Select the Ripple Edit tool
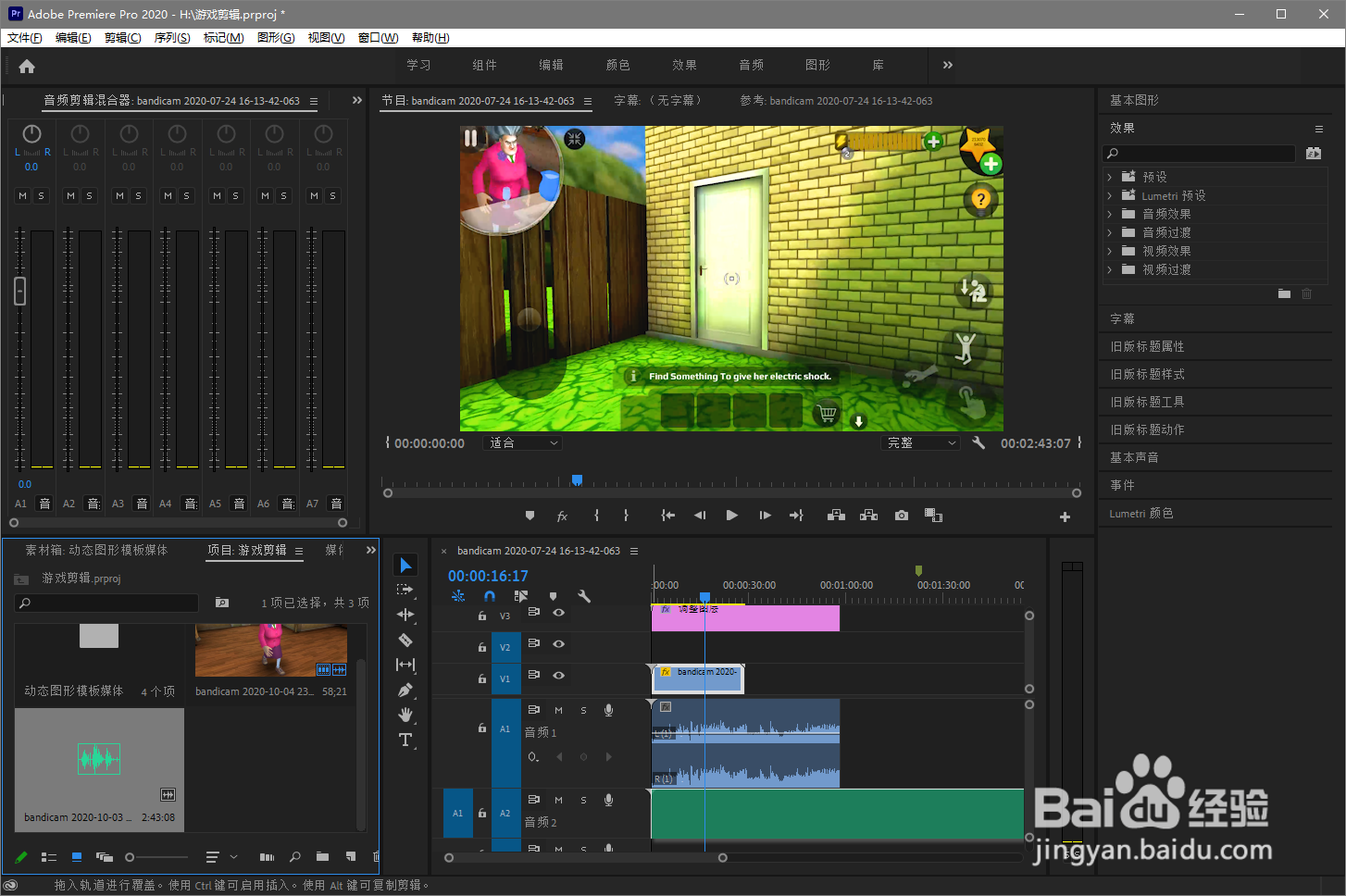1346x896 pixels. click(x=405, y=615)
